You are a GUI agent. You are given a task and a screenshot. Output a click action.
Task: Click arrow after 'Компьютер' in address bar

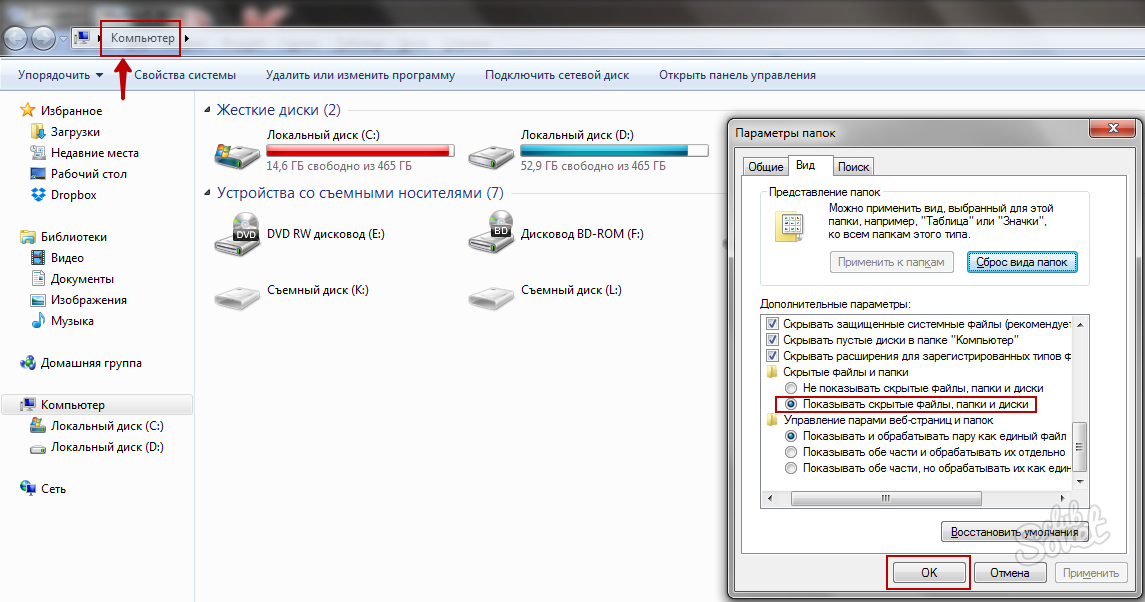pyautogui.click(x=187, y=38)
